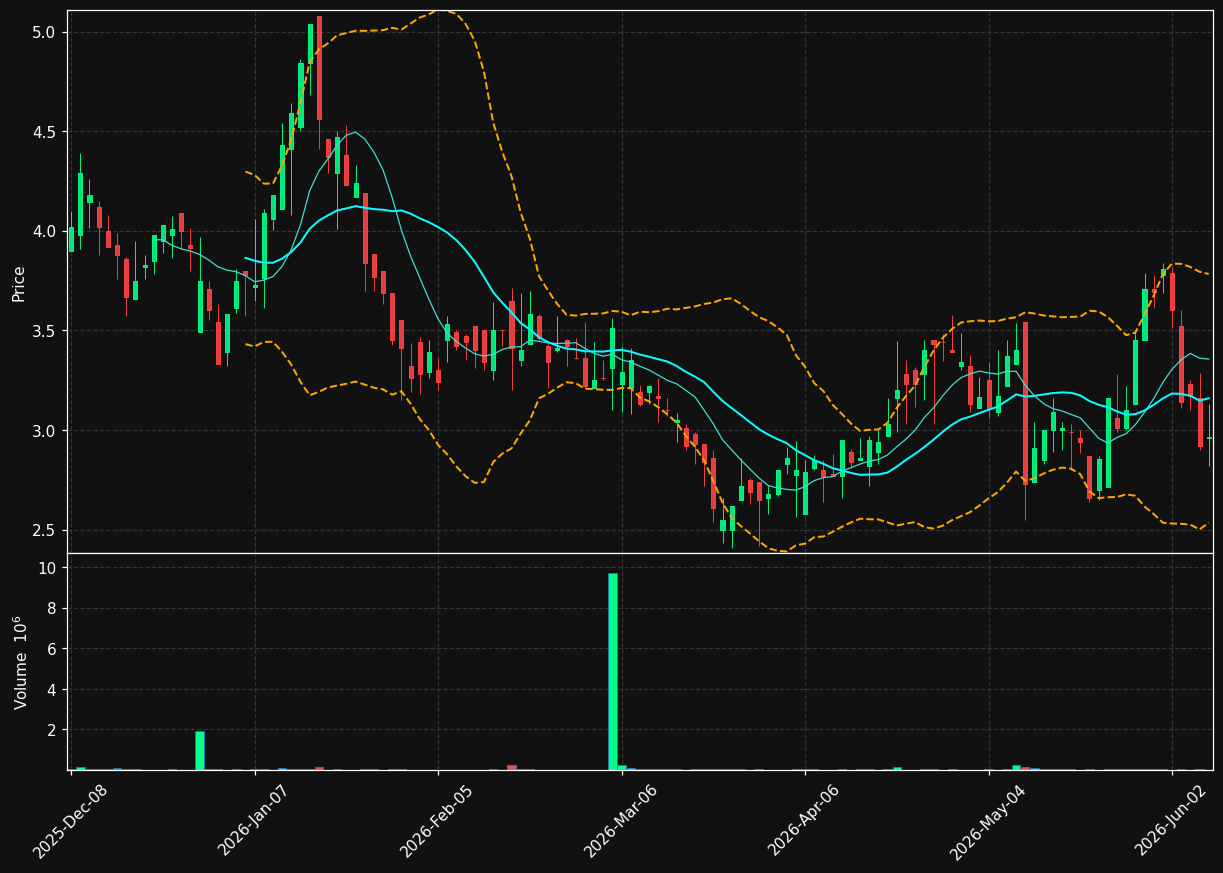Click the 3.0 price tick label

pos(46,431)
